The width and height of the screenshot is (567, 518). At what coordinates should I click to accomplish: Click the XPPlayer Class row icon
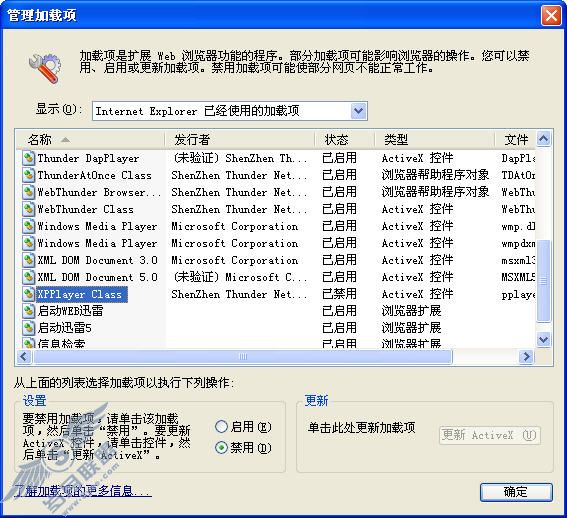pyautogui.click(x=28, y=294)
